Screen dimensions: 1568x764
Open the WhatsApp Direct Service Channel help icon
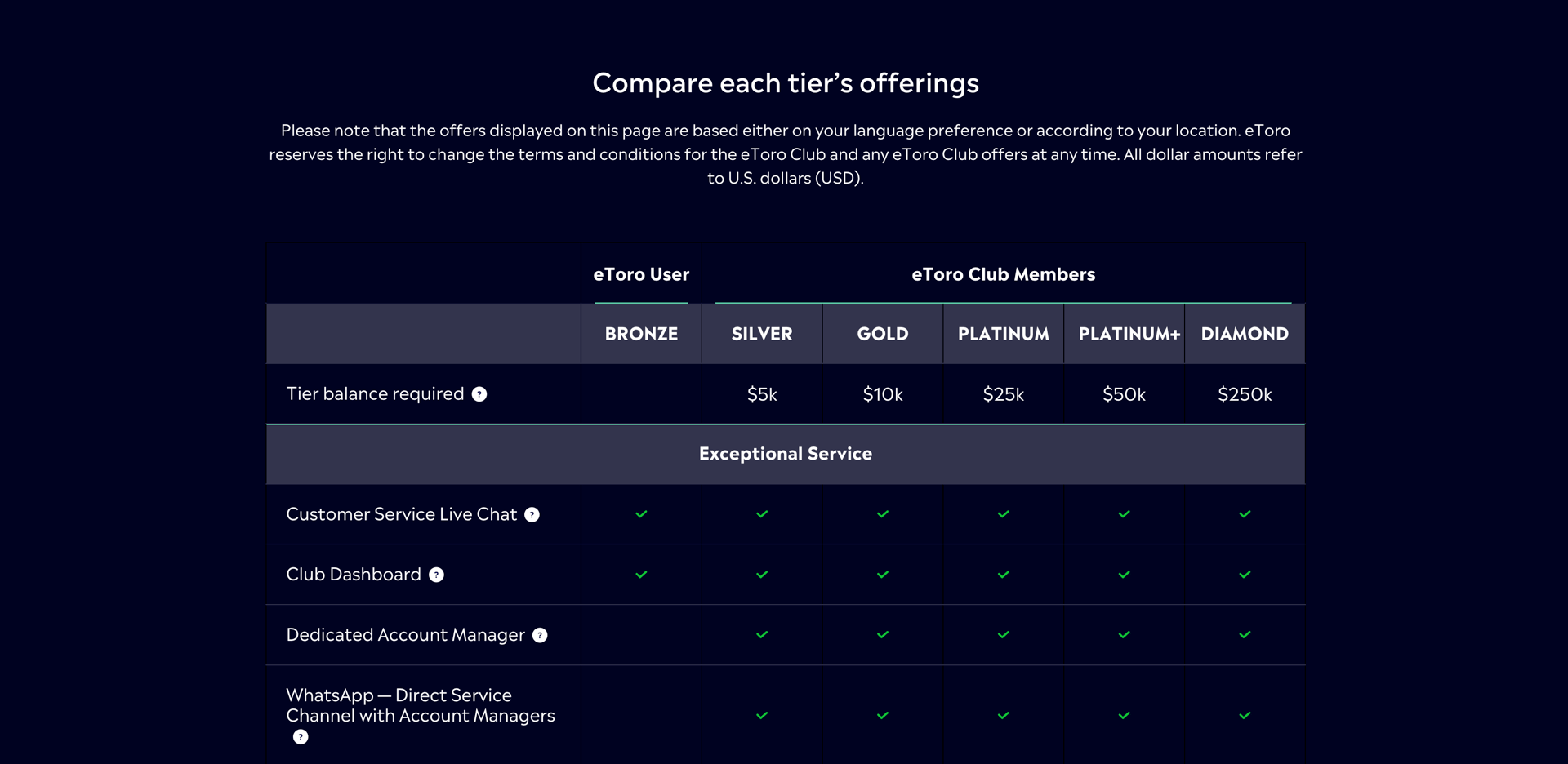(301, 737)
